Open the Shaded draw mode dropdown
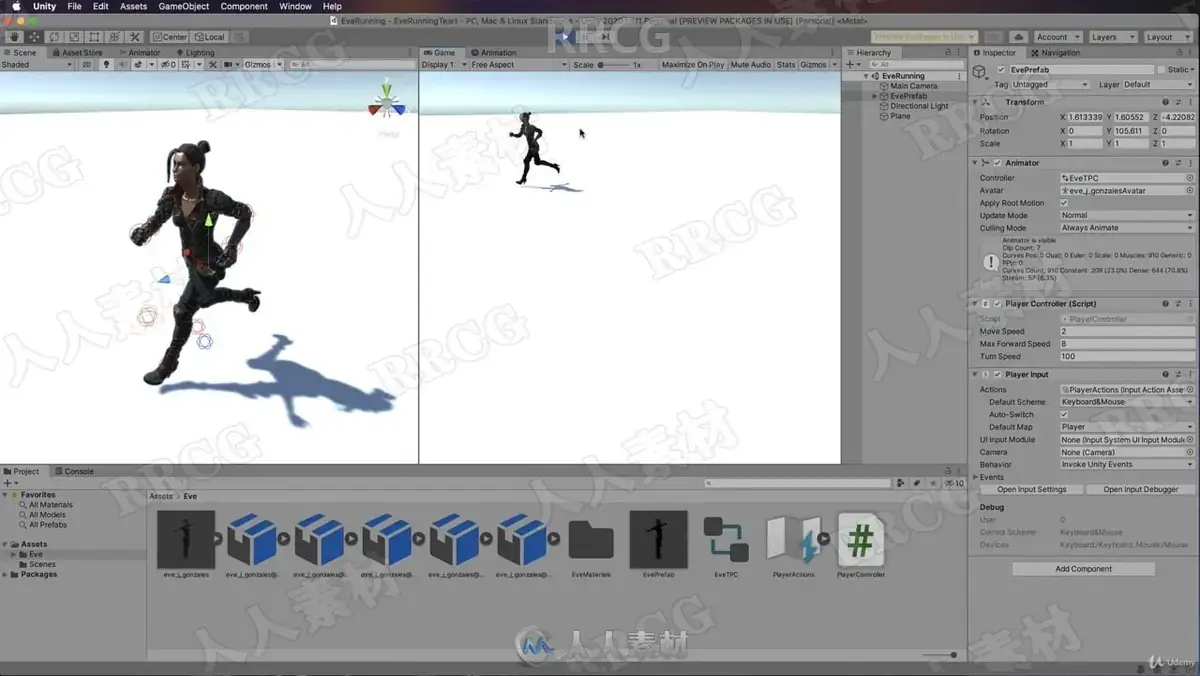This screenshot has height=676, width=1200. pyautogui.click(x=37, y=64)
